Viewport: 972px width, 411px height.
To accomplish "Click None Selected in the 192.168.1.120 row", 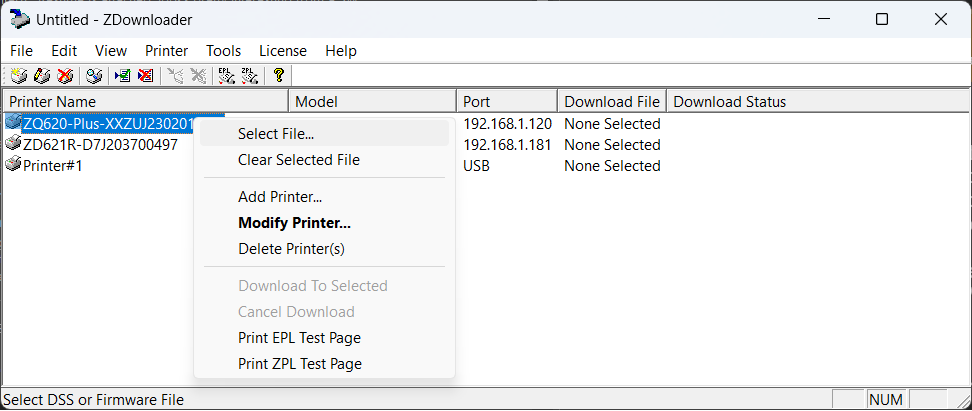I will click(x=612, y=124).
